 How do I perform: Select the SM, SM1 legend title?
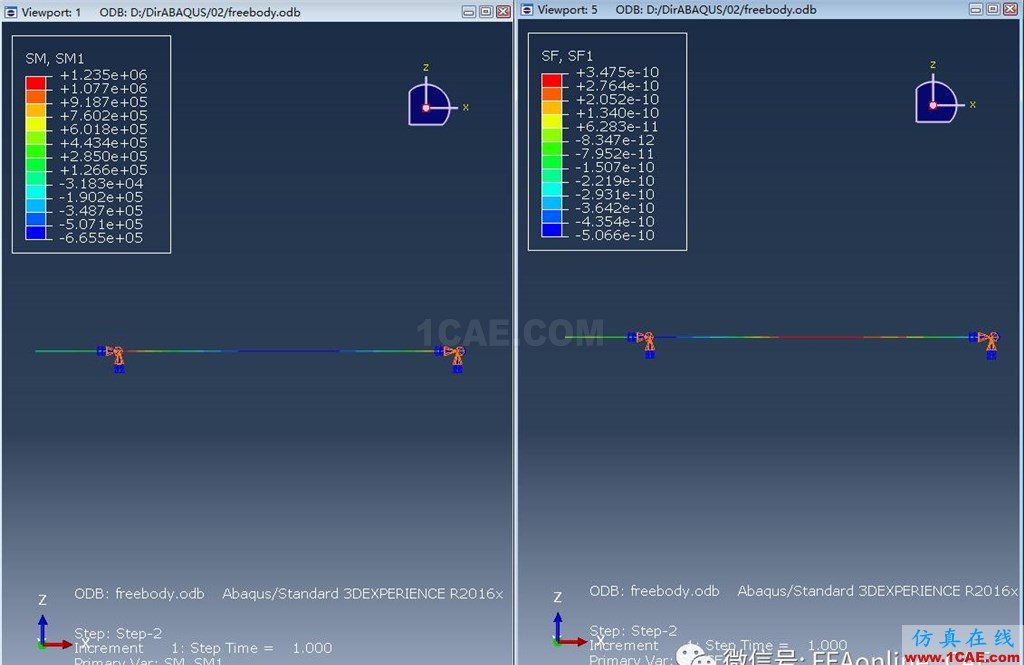click(55, 59)
